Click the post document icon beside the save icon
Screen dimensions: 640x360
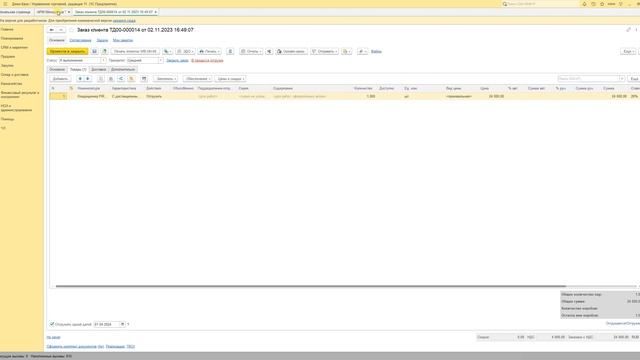tap(104, 51)
